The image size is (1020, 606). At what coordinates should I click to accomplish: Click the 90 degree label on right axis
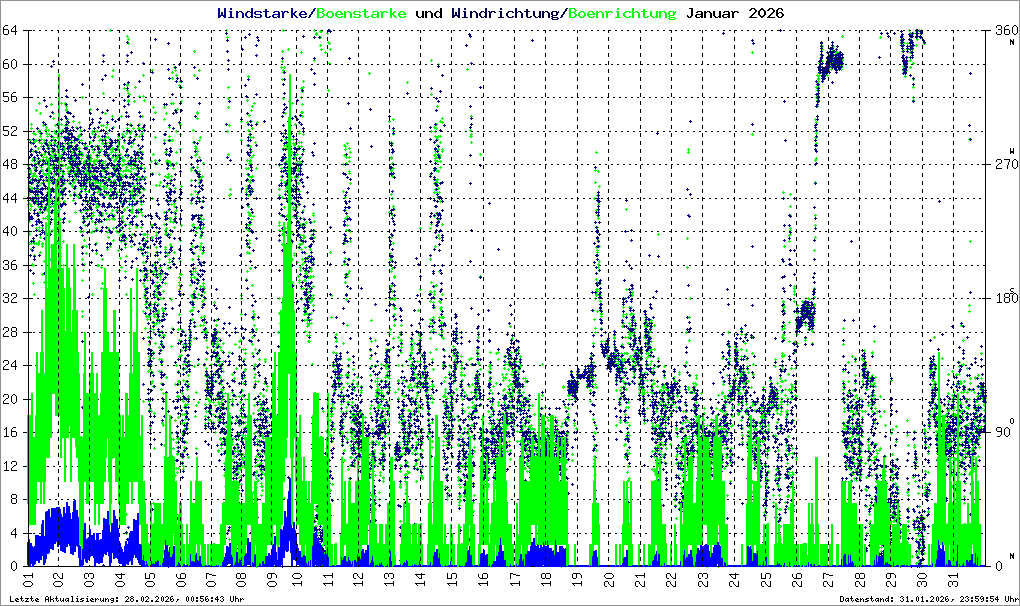pyautogui.click(x=1002, y=433)
